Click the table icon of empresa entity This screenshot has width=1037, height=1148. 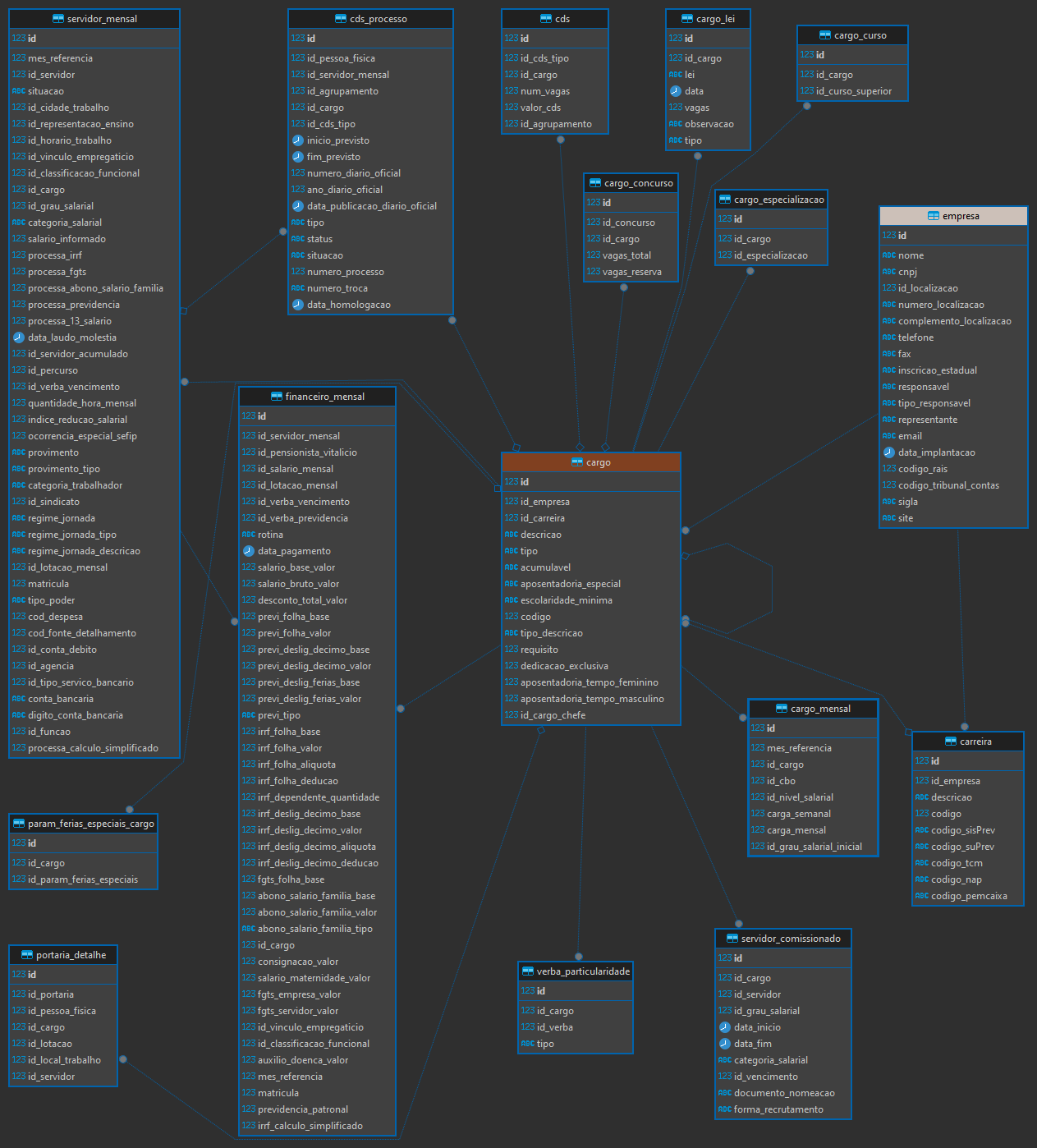(934, 216)
